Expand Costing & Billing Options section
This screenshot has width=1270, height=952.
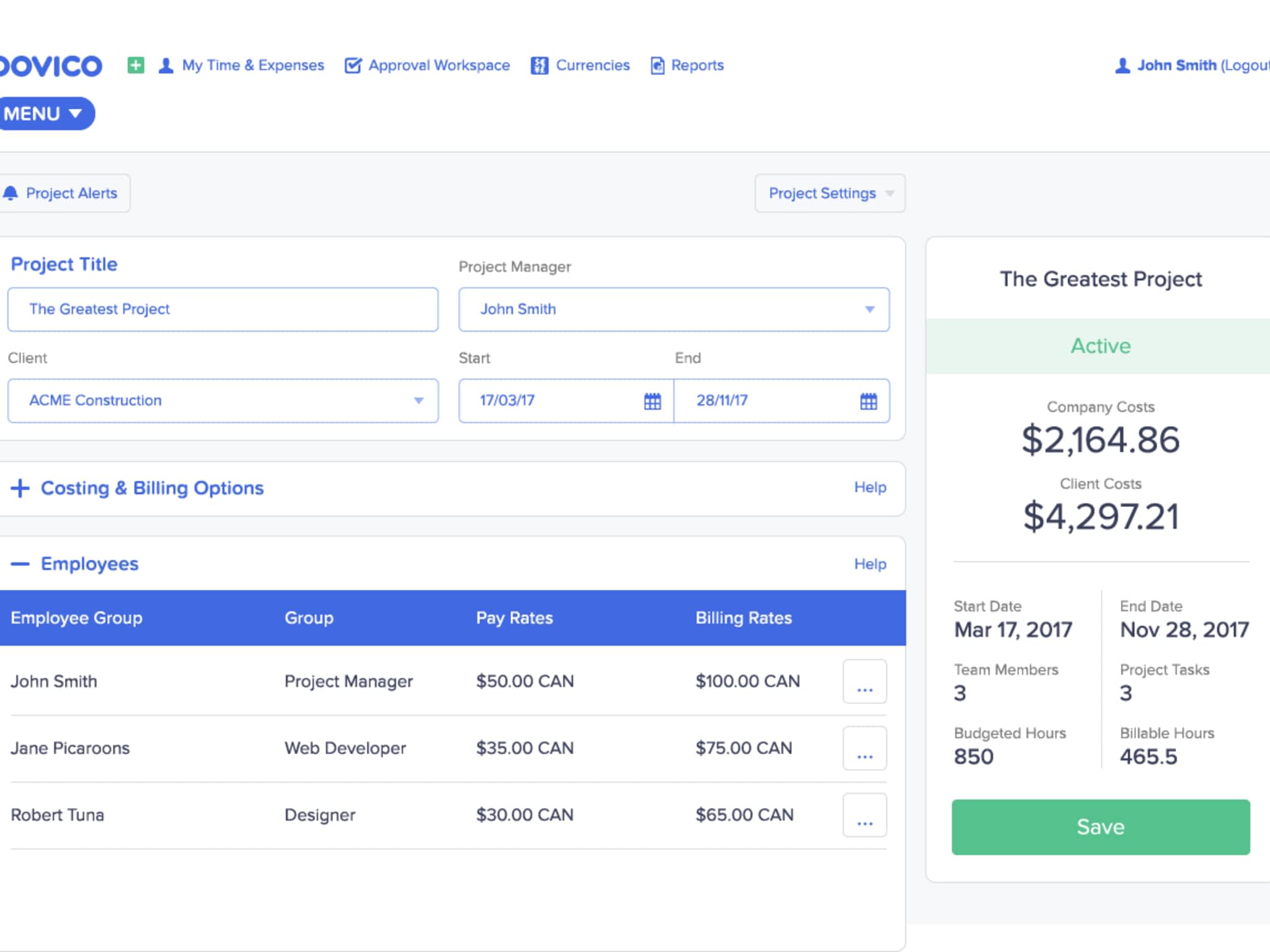pyautogui.click(x=20, y=488)
